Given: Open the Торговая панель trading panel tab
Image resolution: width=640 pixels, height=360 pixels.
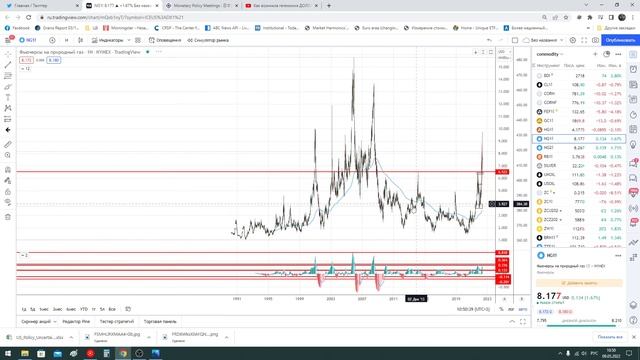Looking at the screenshot, I should tap(160, 322).
